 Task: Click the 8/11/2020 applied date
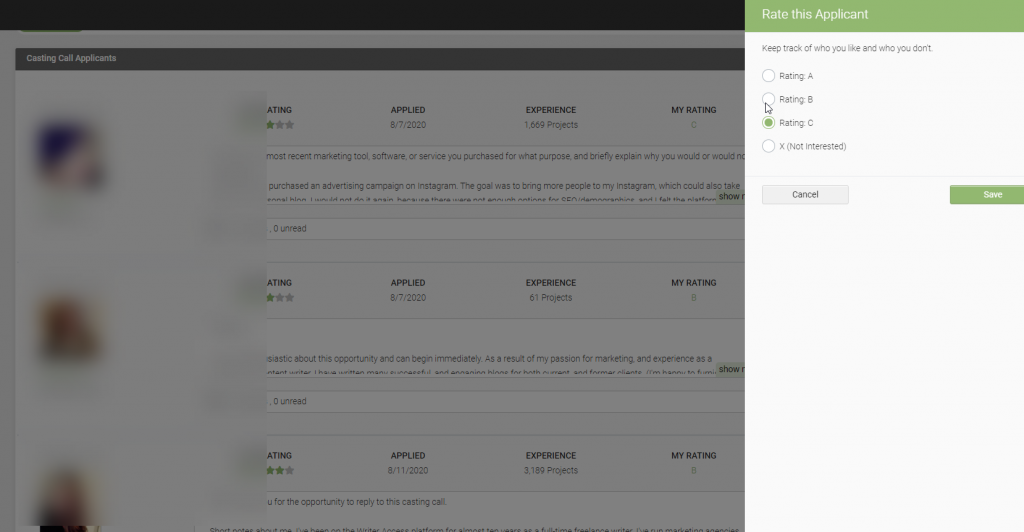408,471
